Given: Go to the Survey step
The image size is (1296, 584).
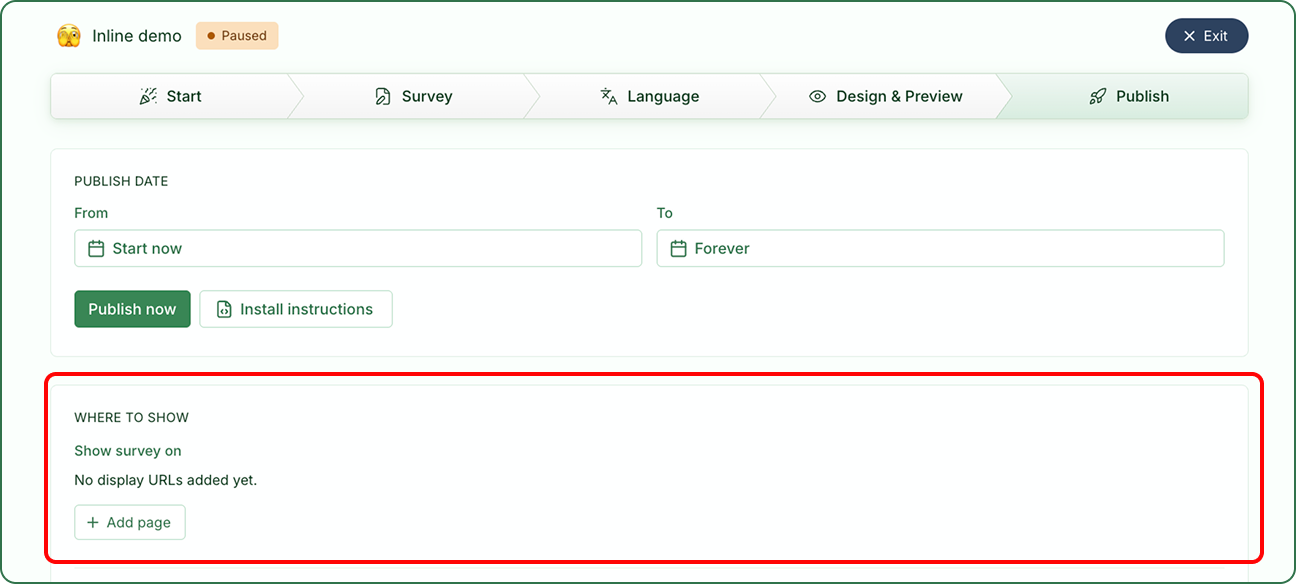Looking at the screenshot, I should 414,96.
